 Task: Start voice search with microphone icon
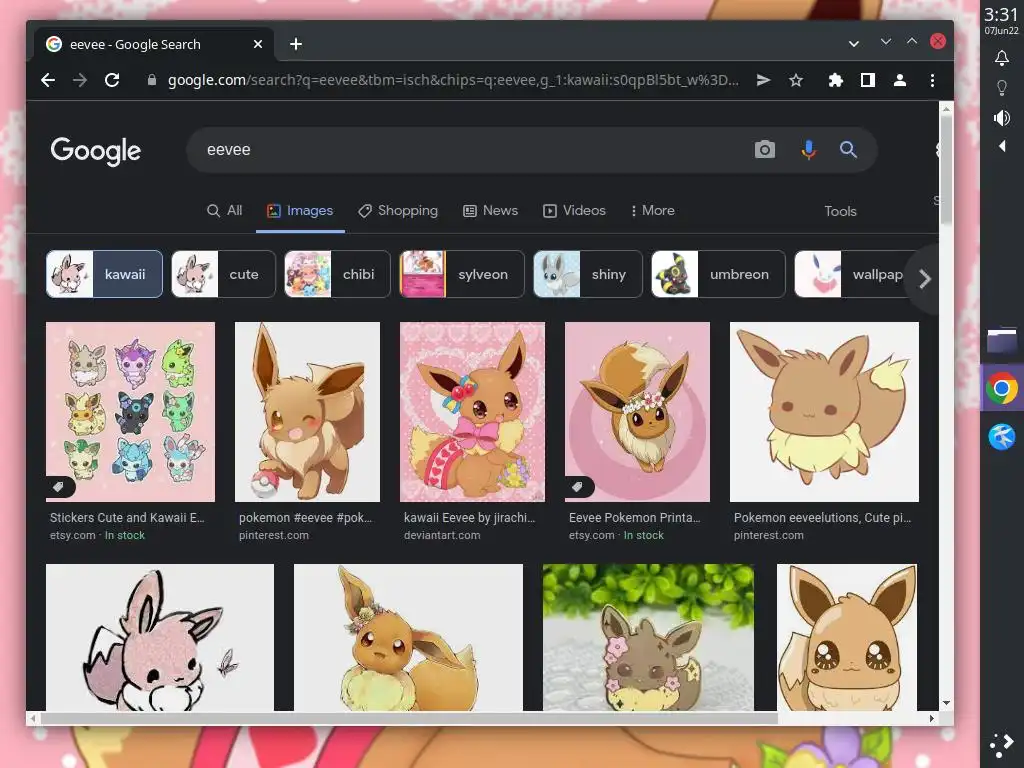[808, 150]
